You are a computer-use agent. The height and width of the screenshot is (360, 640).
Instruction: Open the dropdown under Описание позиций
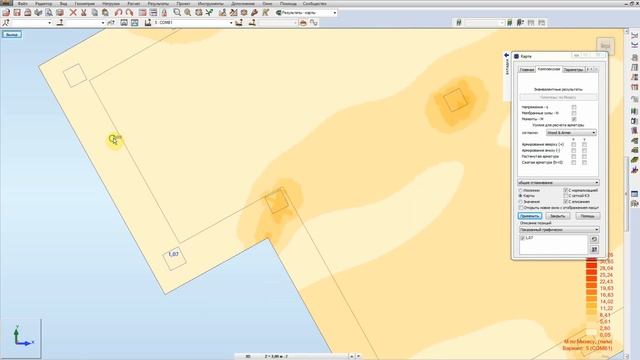coord(559,230)
